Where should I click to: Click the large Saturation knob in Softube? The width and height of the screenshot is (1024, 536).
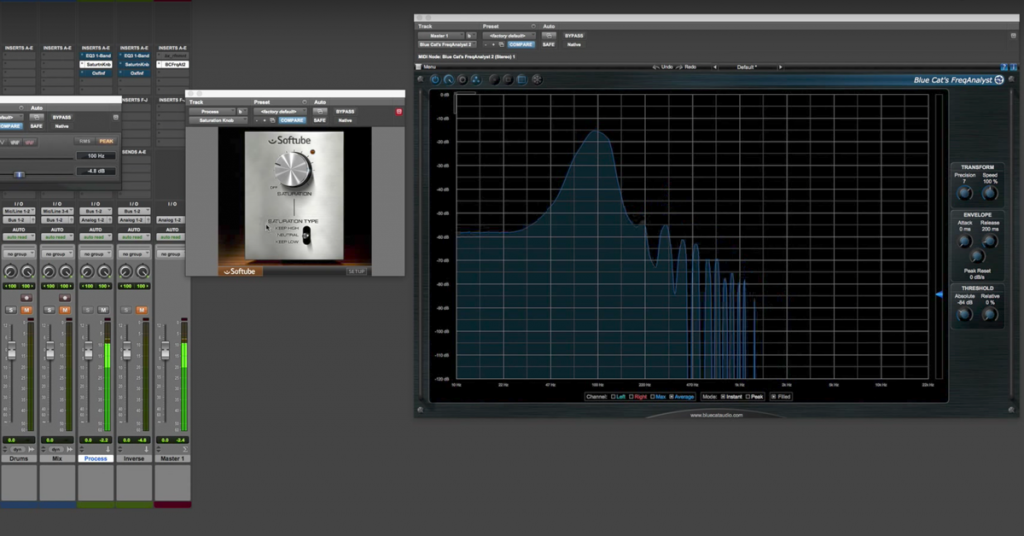293,170
